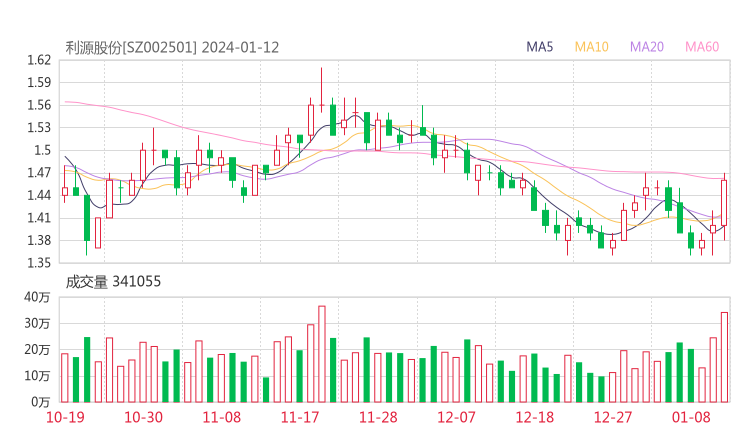Image resolution: width=740 pixels, height=440 pixels.
Task: Click the 1.44 price axis label
Action: coord(39,195)
